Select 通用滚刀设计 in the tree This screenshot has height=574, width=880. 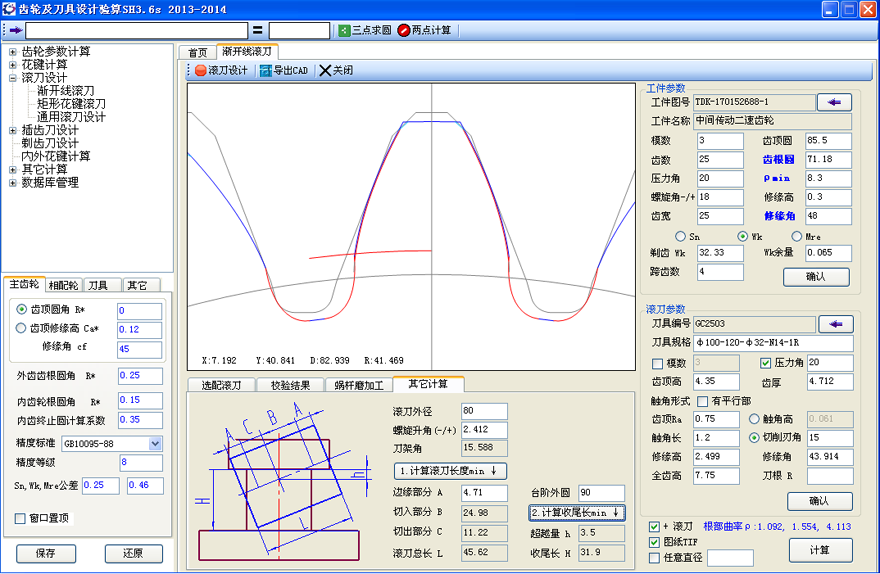71,117
